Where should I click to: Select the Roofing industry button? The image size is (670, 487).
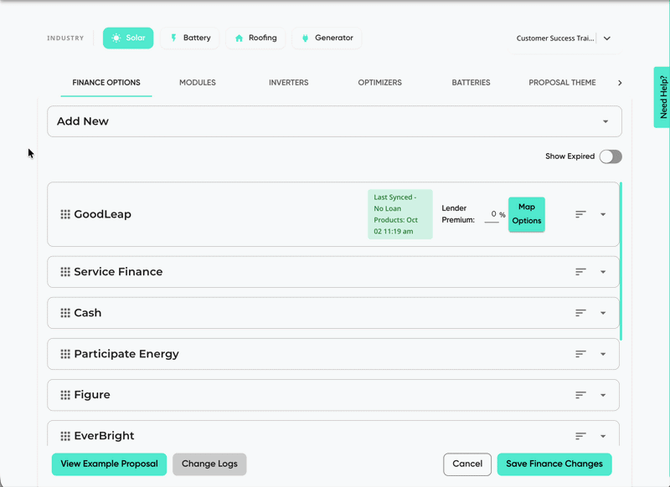point(256,38)
